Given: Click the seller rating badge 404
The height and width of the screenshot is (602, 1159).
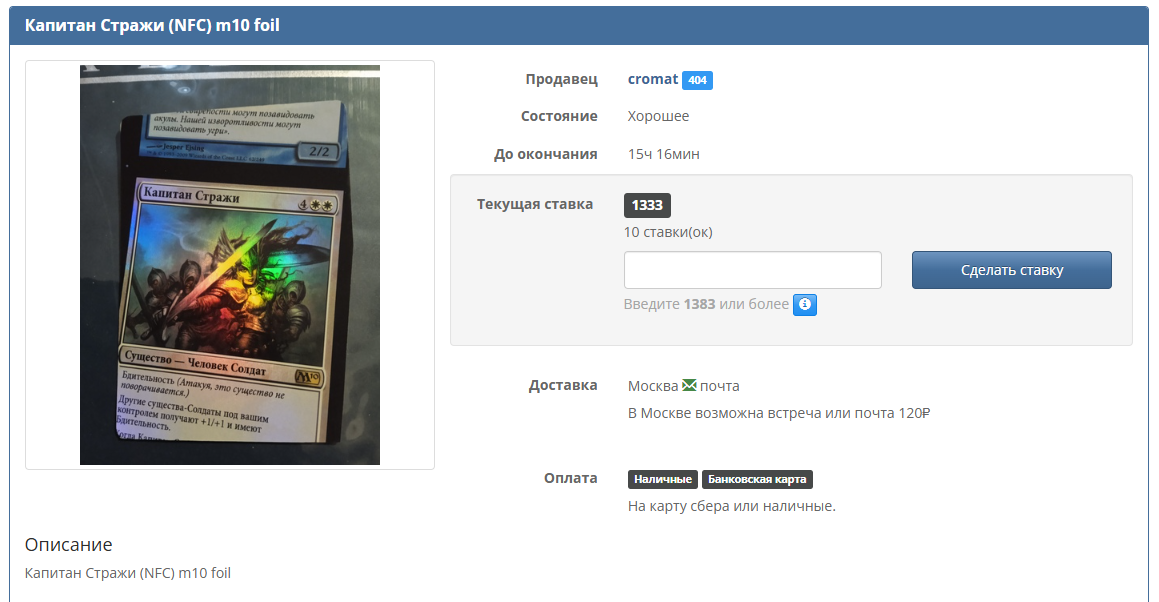Looking at the screenshot, I should pyautogui.click(x=697, y=80).
